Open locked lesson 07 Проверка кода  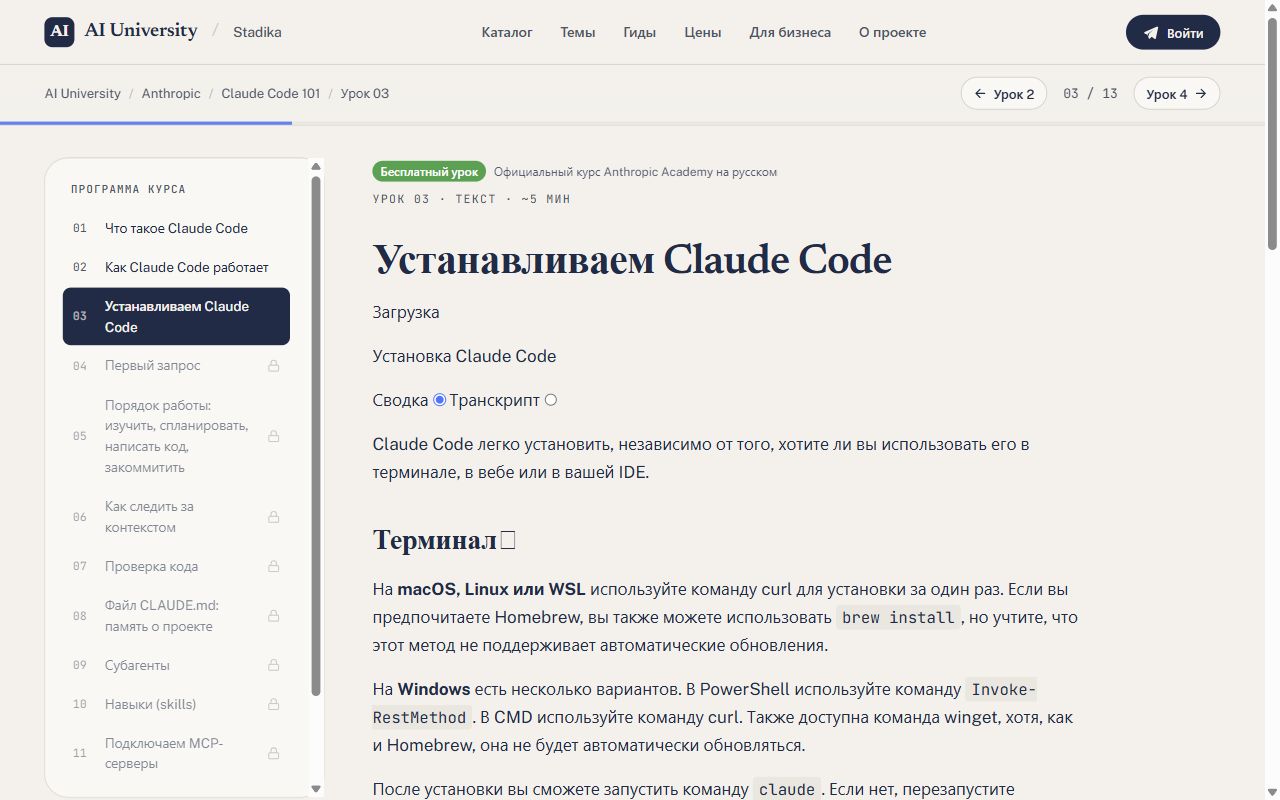coord(176,566)
